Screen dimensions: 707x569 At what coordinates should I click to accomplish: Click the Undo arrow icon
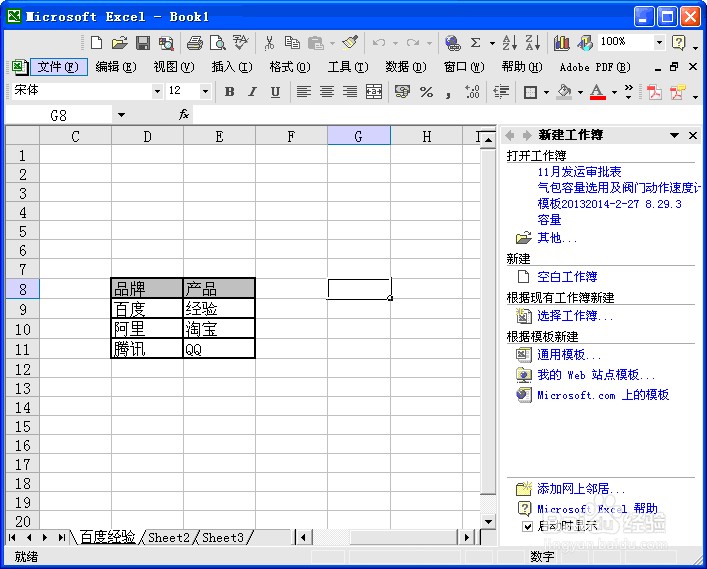pos(379,43)
